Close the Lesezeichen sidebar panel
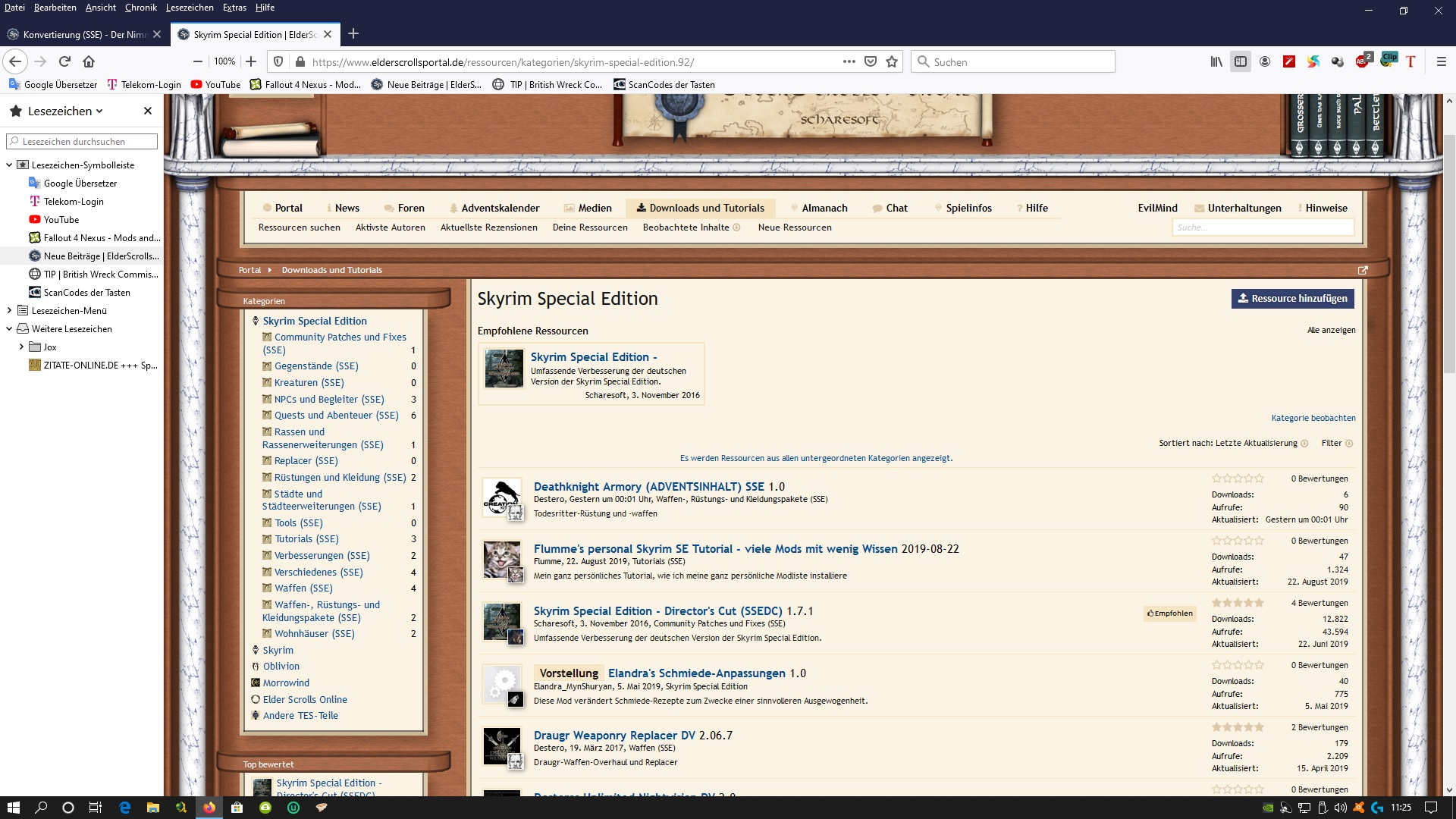 pyautogui.click(x=148, y=111)
